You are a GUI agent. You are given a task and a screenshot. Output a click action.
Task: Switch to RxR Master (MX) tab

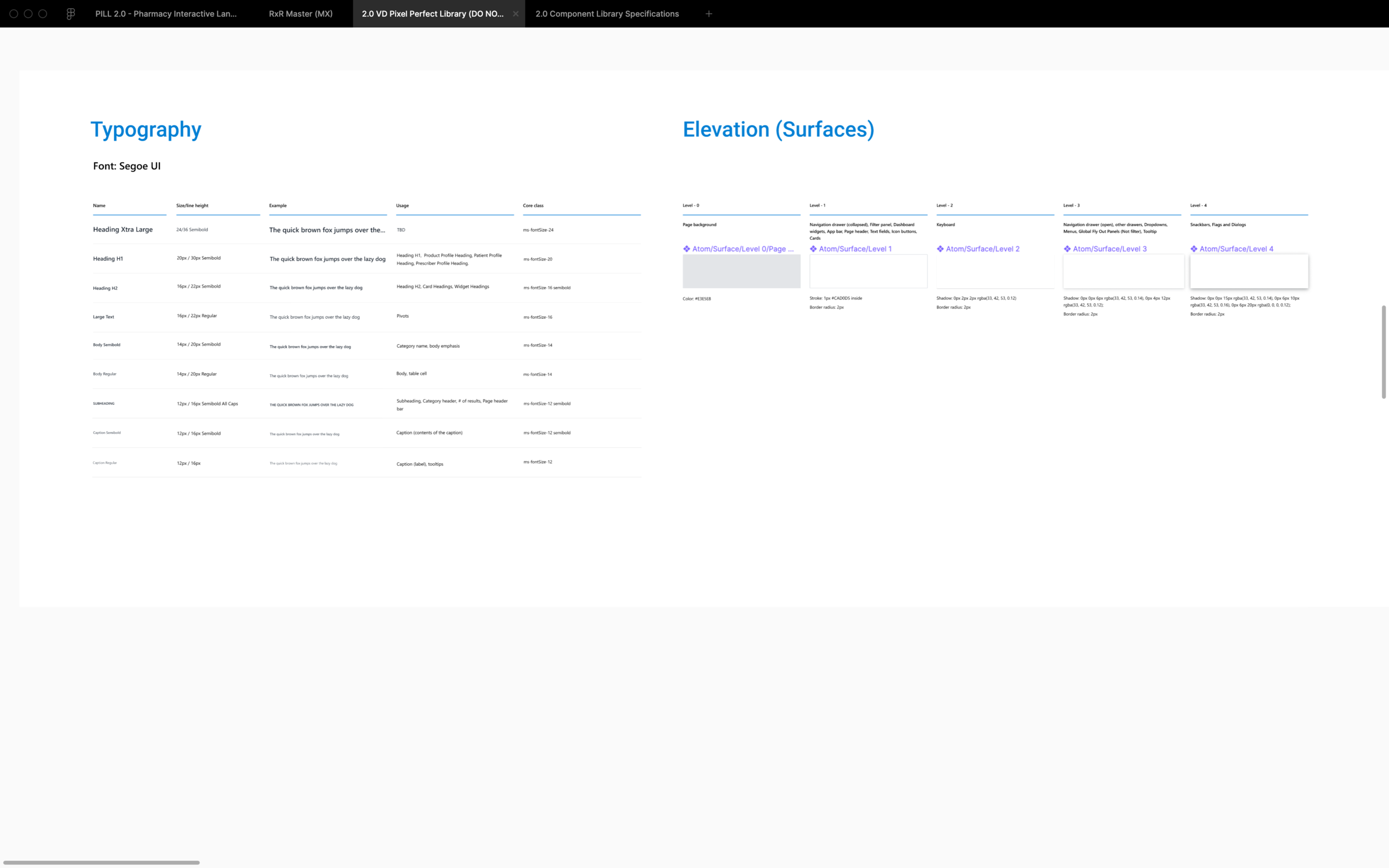[301, 14]
